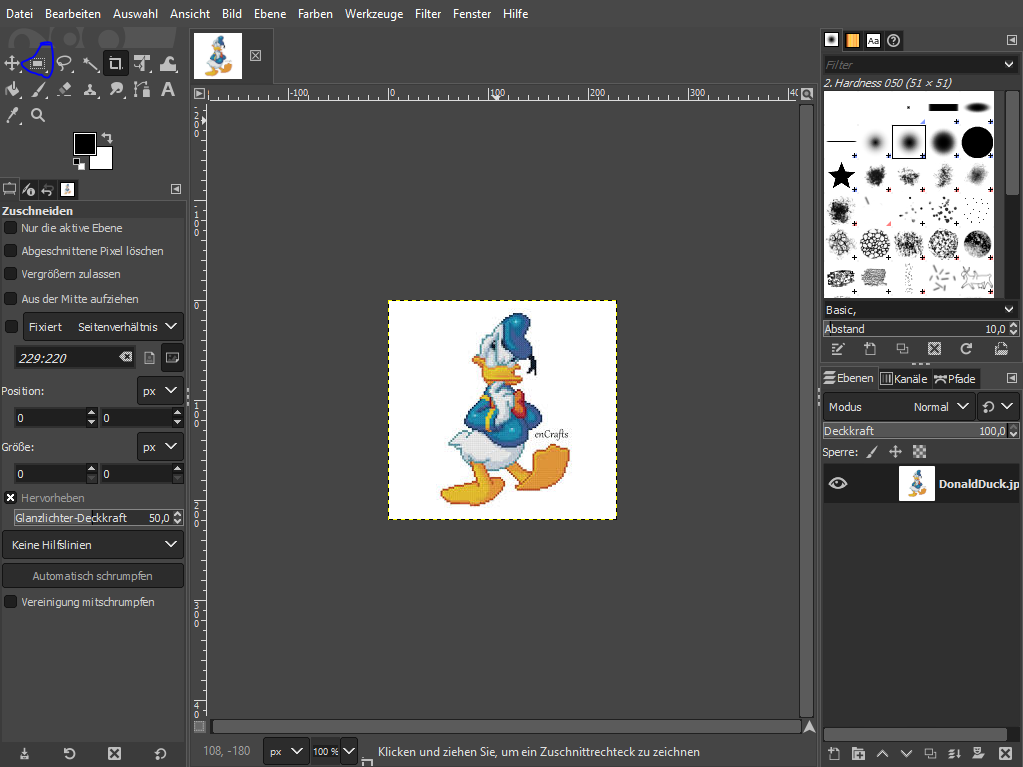1023x767 pixels.
Task: Open the 'Keine Hilfslinien' dropdown
Action: pos(92,545)
